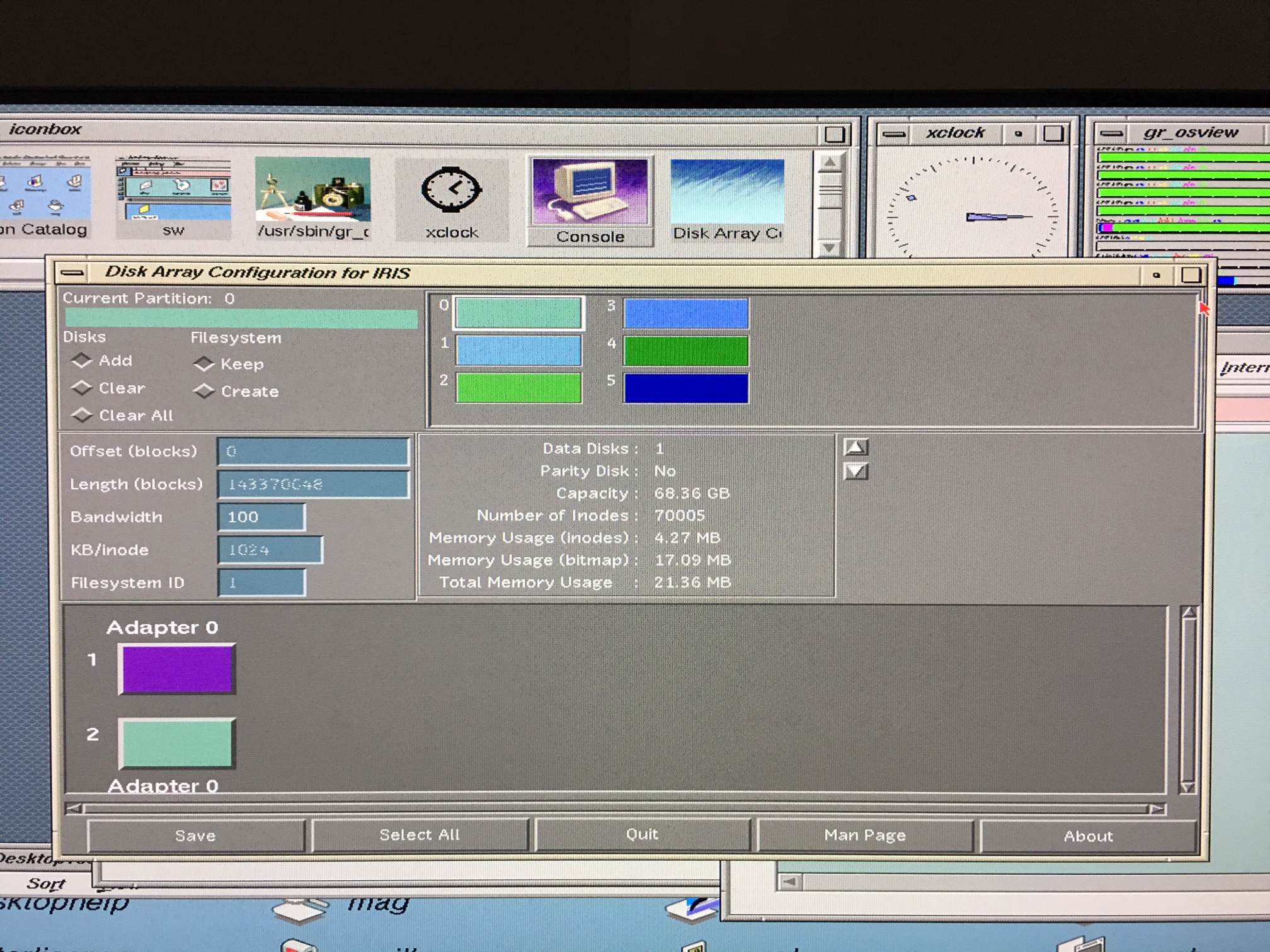The width and height of the screenshot is (1270, 952).
Task: Select partition 0 teal swatch
Action: (518, 313)
